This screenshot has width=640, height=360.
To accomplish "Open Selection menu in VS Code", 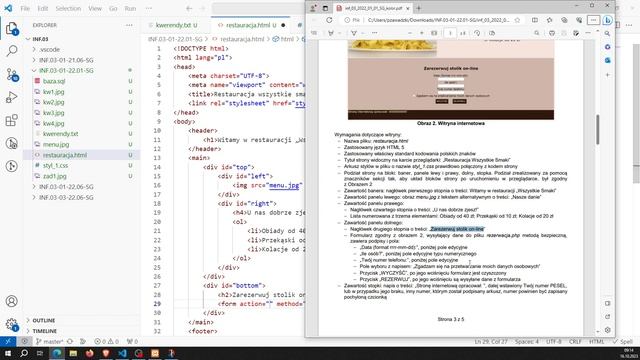I will [x=68, y=8].
